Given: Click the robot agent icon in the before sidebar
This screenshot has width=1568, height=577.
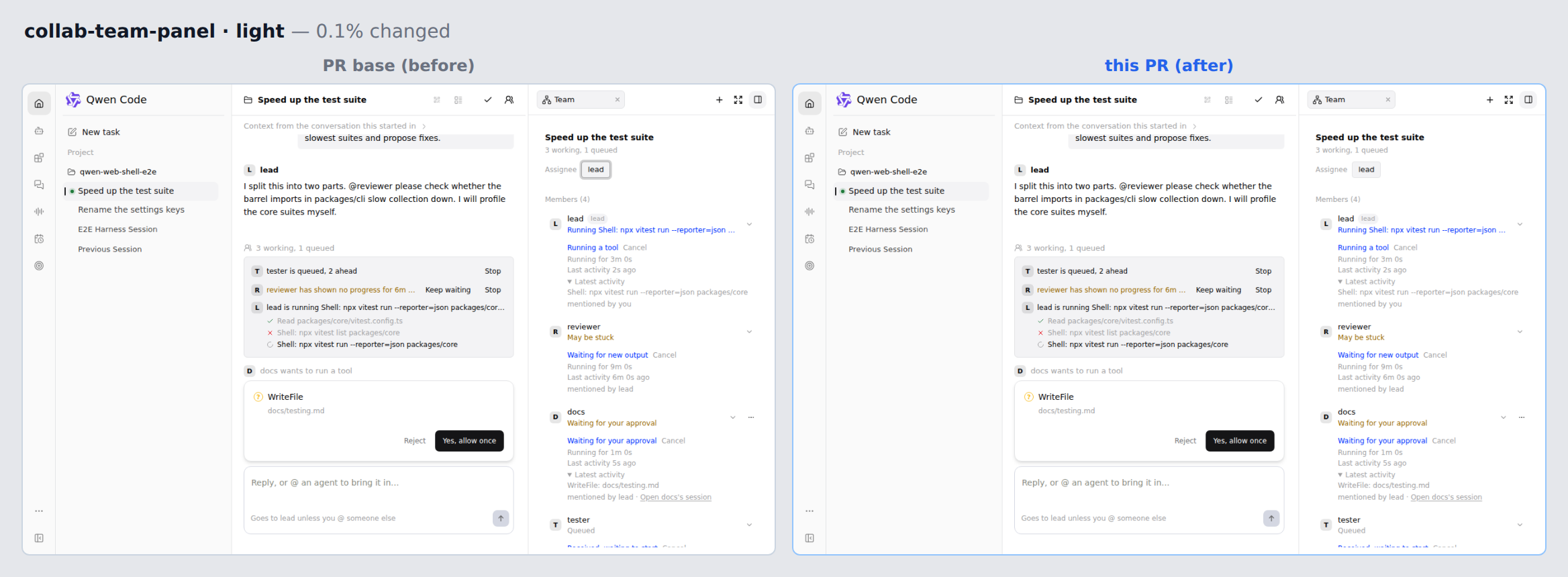Looking at the screenshot, I should click(x=39, y=131).
